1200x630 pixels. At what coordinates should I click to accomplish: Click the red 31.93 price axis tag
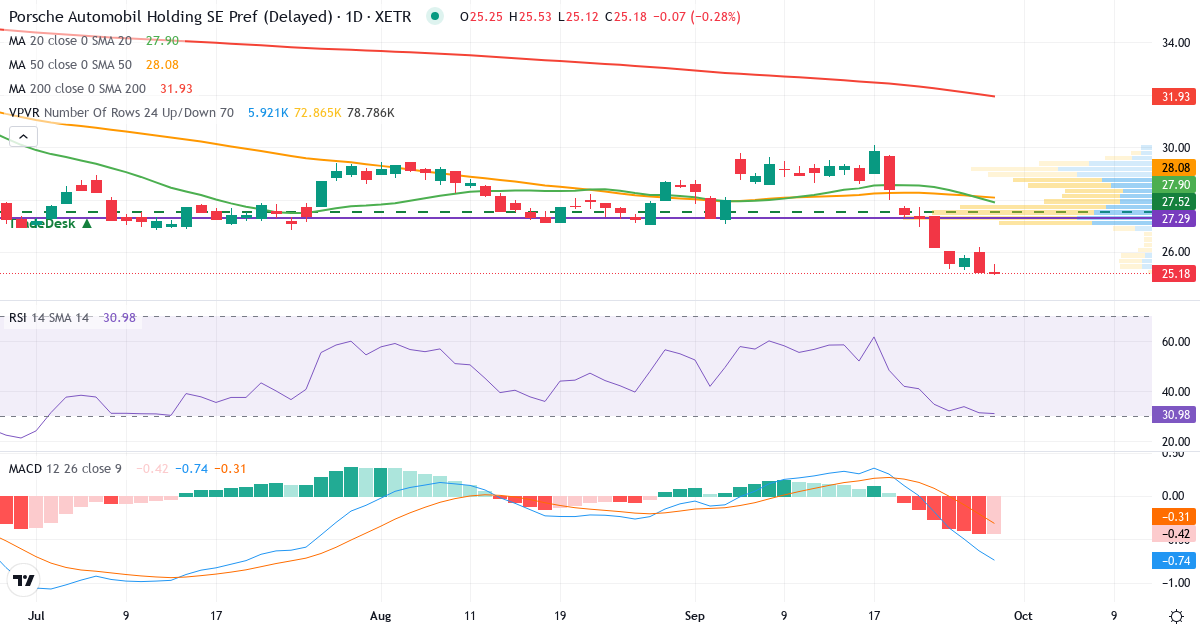click(x=1175, y=97)
